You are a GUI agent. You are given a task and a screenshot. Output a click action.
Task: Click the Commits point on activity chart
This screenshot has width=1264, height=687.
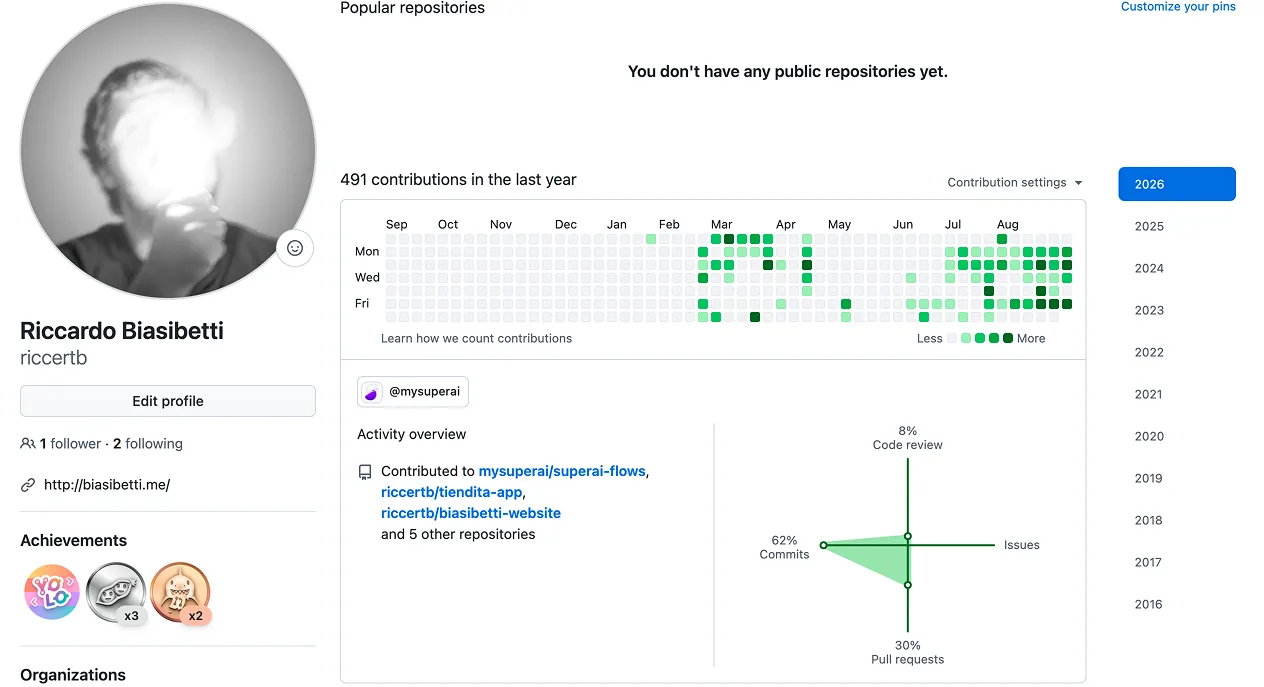point(823,545)
